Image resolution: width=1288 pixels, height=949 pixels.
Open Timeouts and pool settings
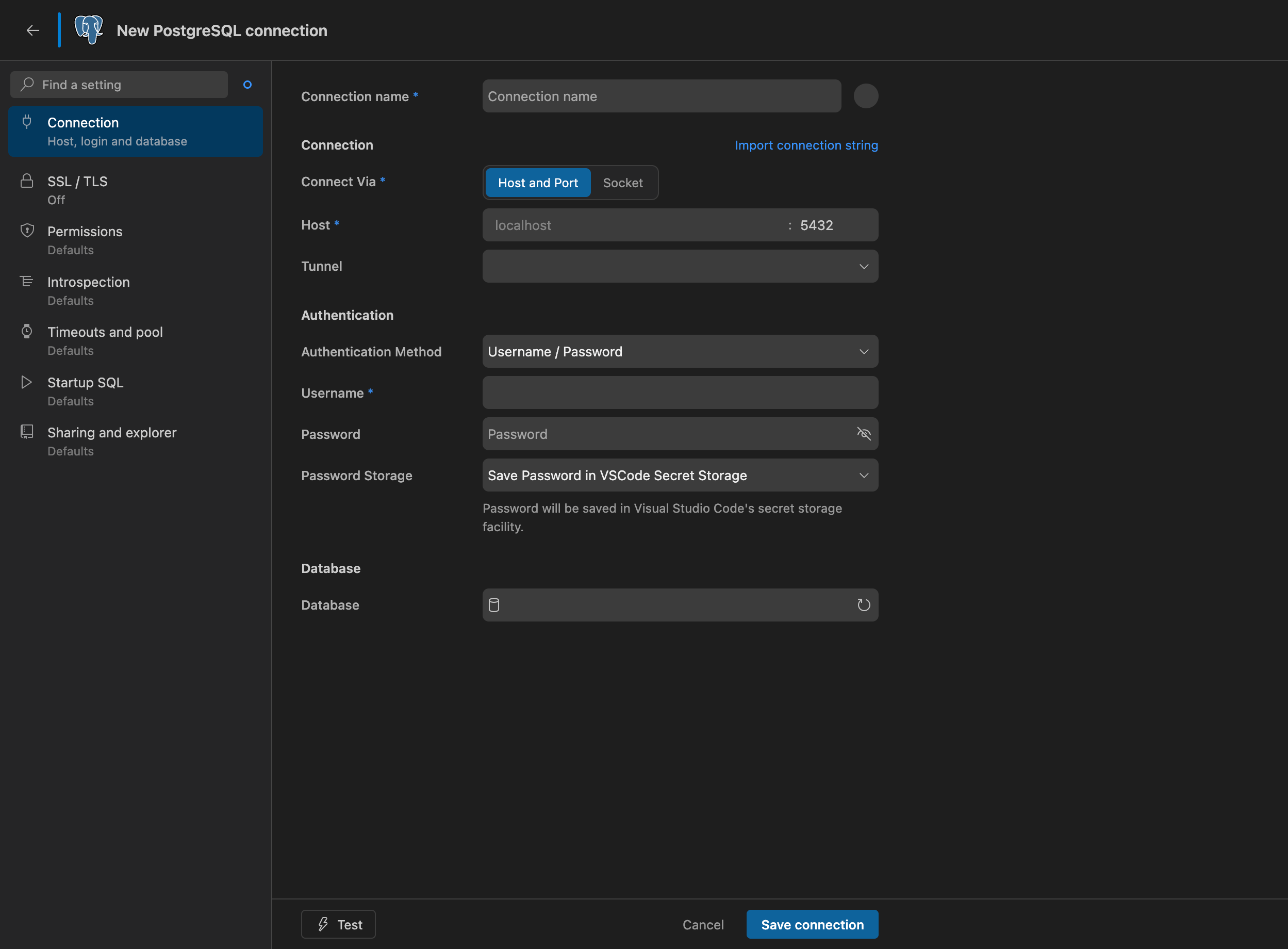coord(136,340)
